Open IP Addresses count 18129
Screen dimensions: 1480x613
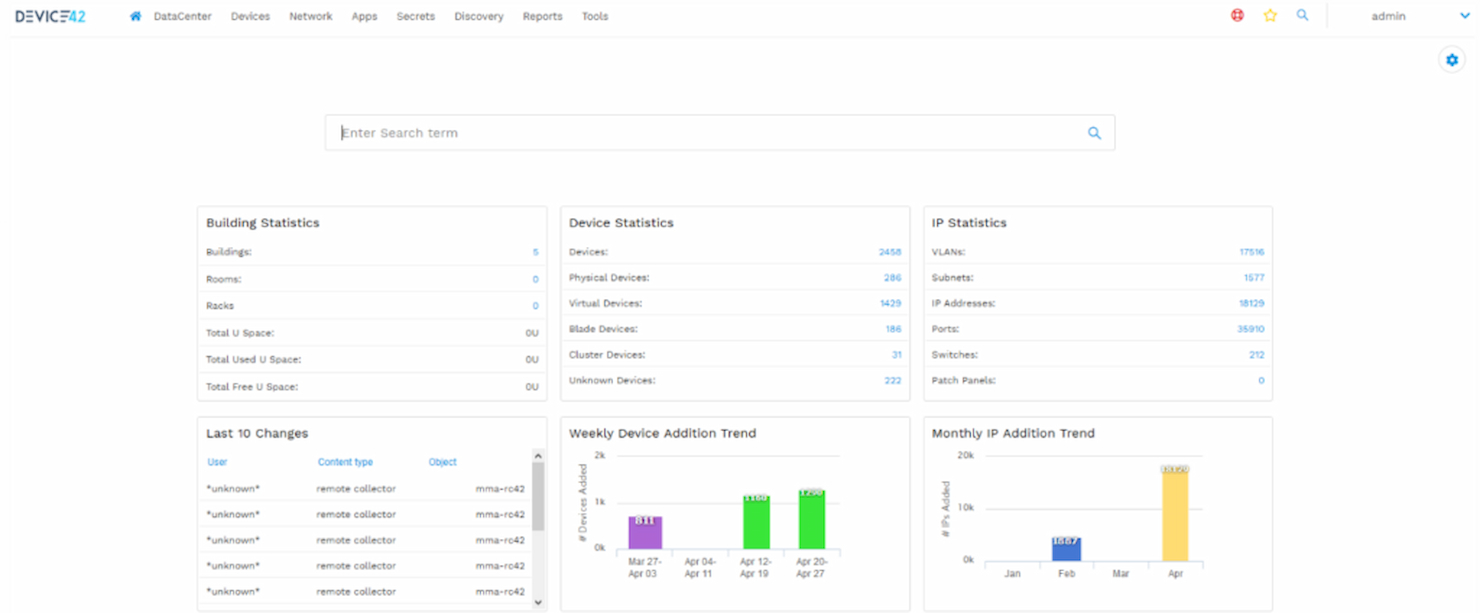point(1251,303)
